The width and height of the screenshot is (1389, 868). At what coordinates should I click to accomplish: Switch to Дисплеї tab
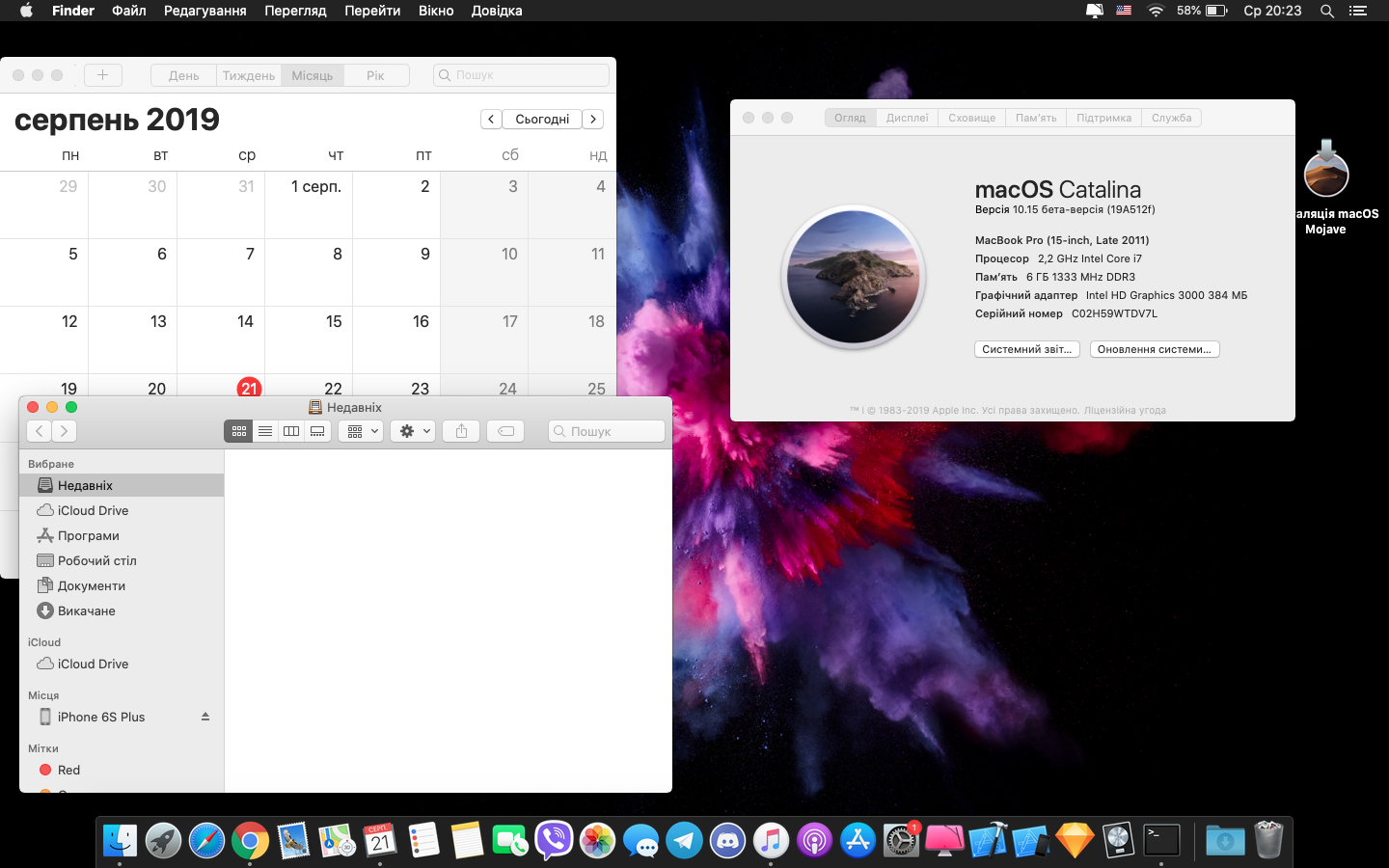tap(907, 118)
